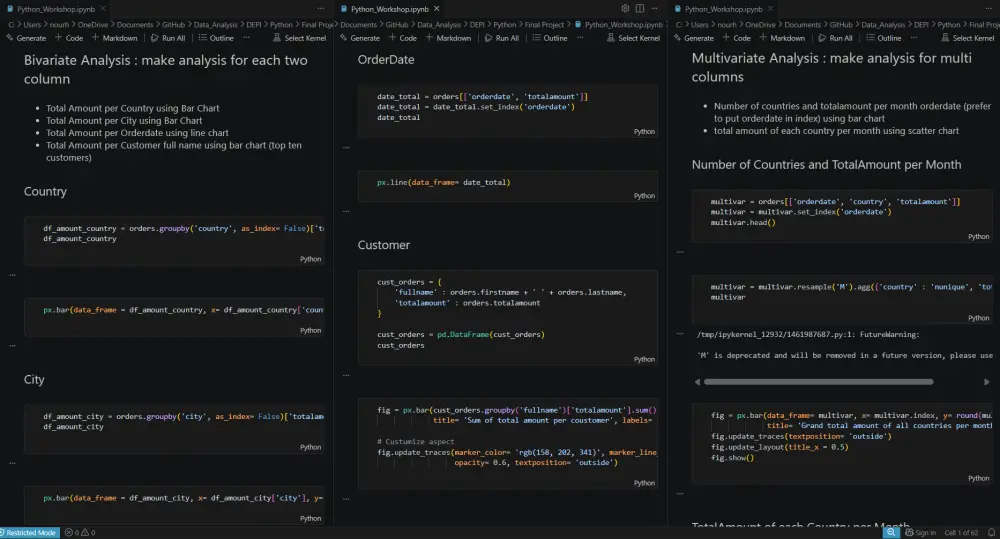Expand collapsed output below px.line cell
1000x539 pixels.
(x=346, y=211)
